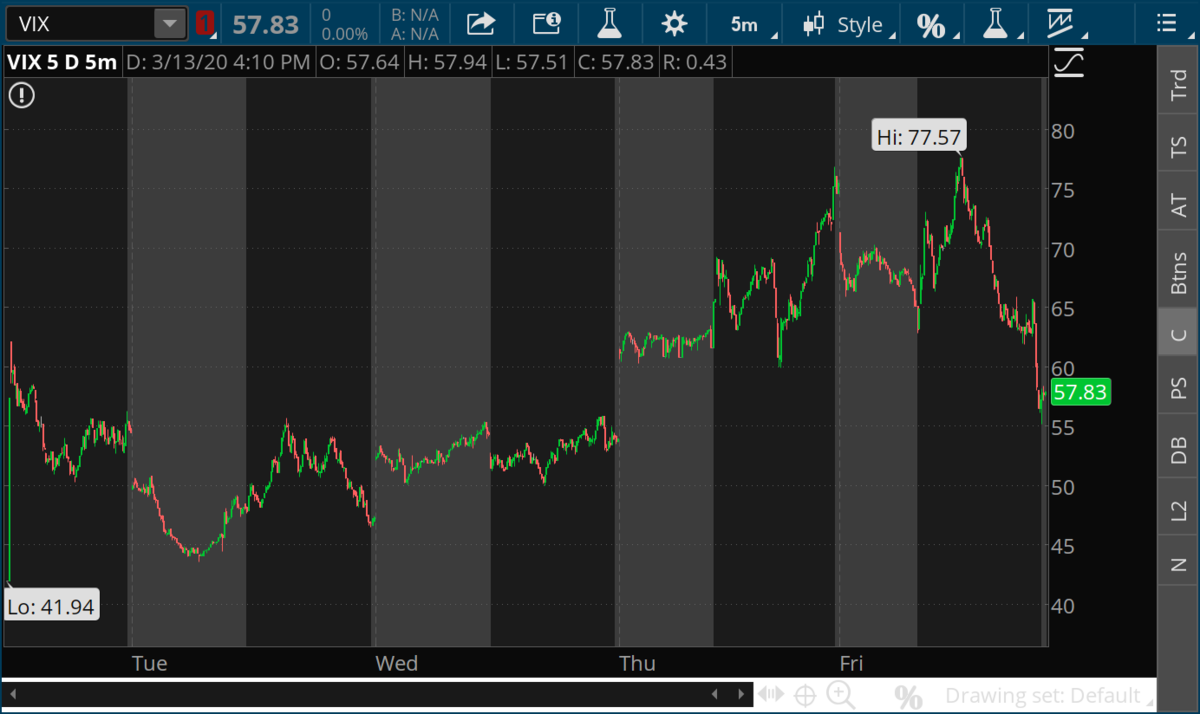Click the scroll right arrow on bottom scrollbar

point(741,694)
